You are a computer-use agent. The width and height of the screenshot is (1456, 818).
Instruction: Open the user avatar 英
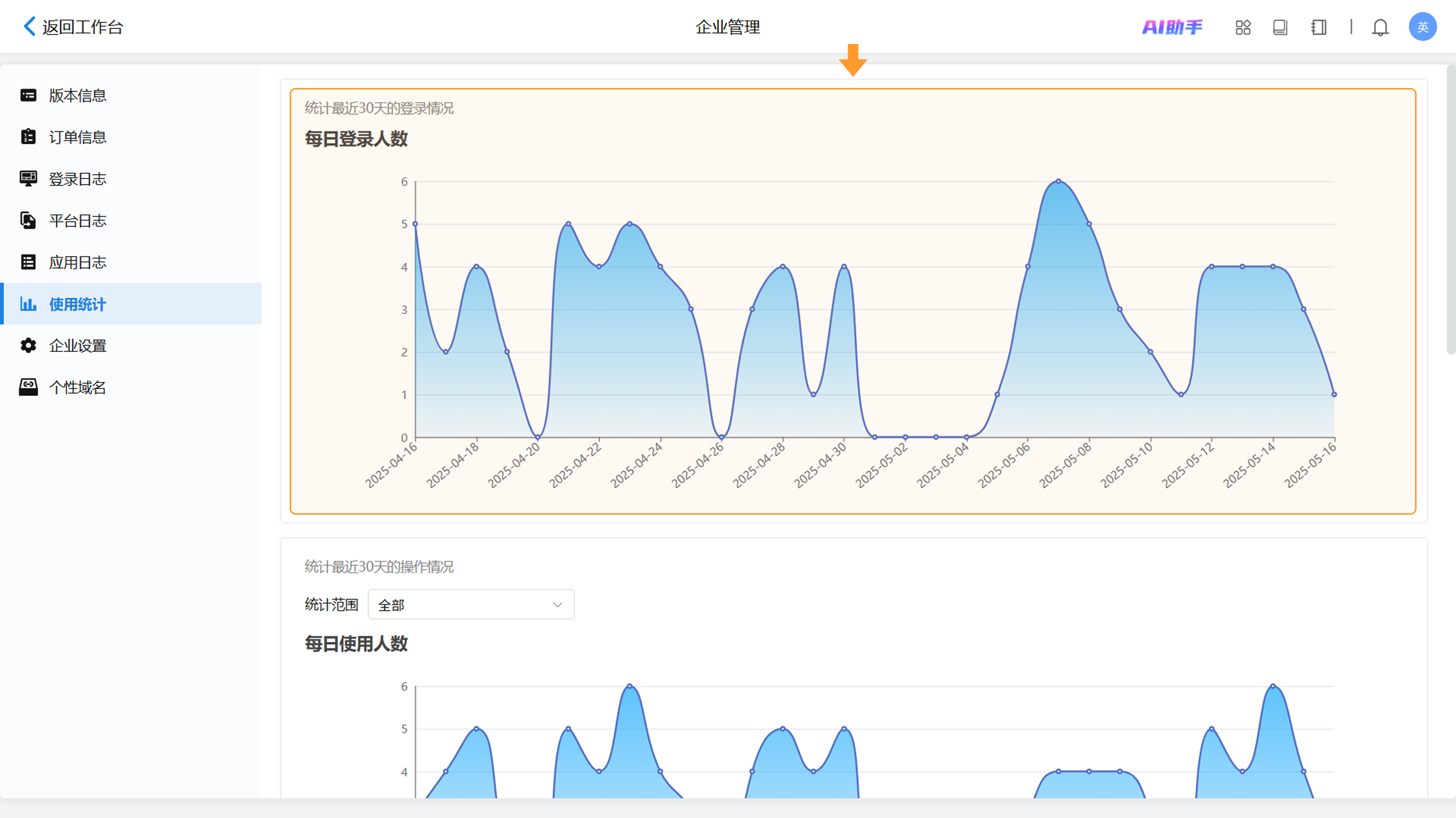click(x=1423, y=27)
